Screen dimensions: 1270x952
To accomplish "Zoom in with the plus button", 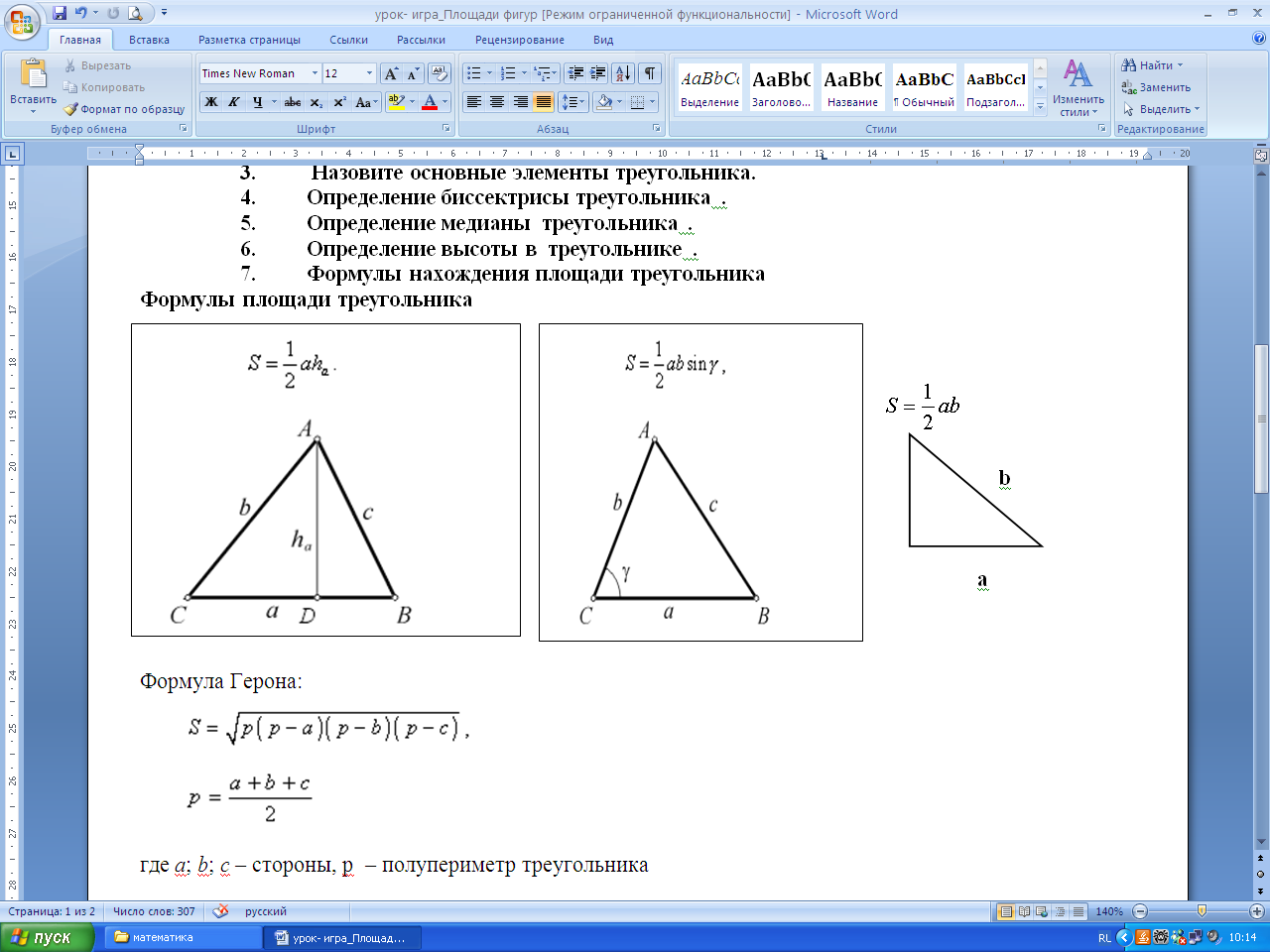I will [x=1257, y=911].
